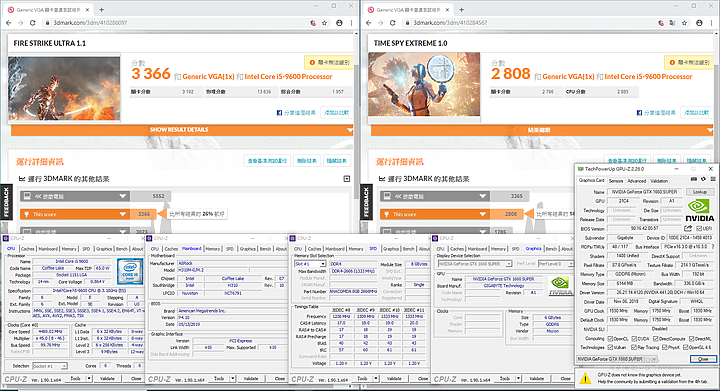
Task: Click the Time Spy Extreme thumbnail image
Action: coord(424,84)
